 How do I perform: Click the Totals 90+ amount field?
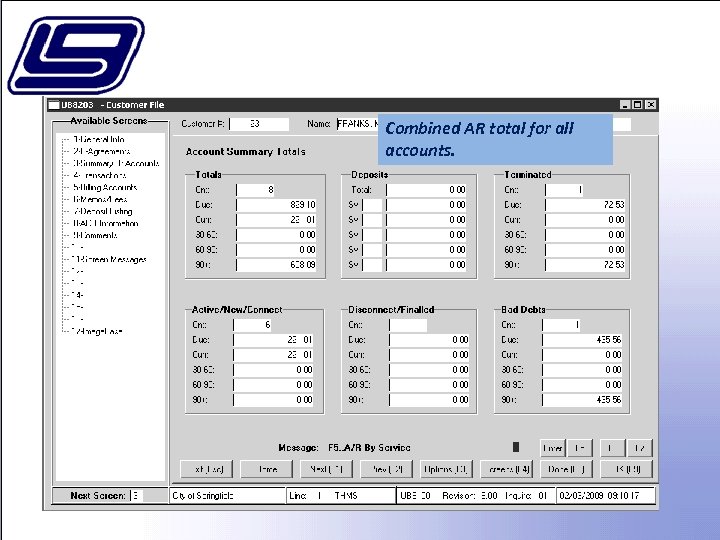click(x=276, y=265)
